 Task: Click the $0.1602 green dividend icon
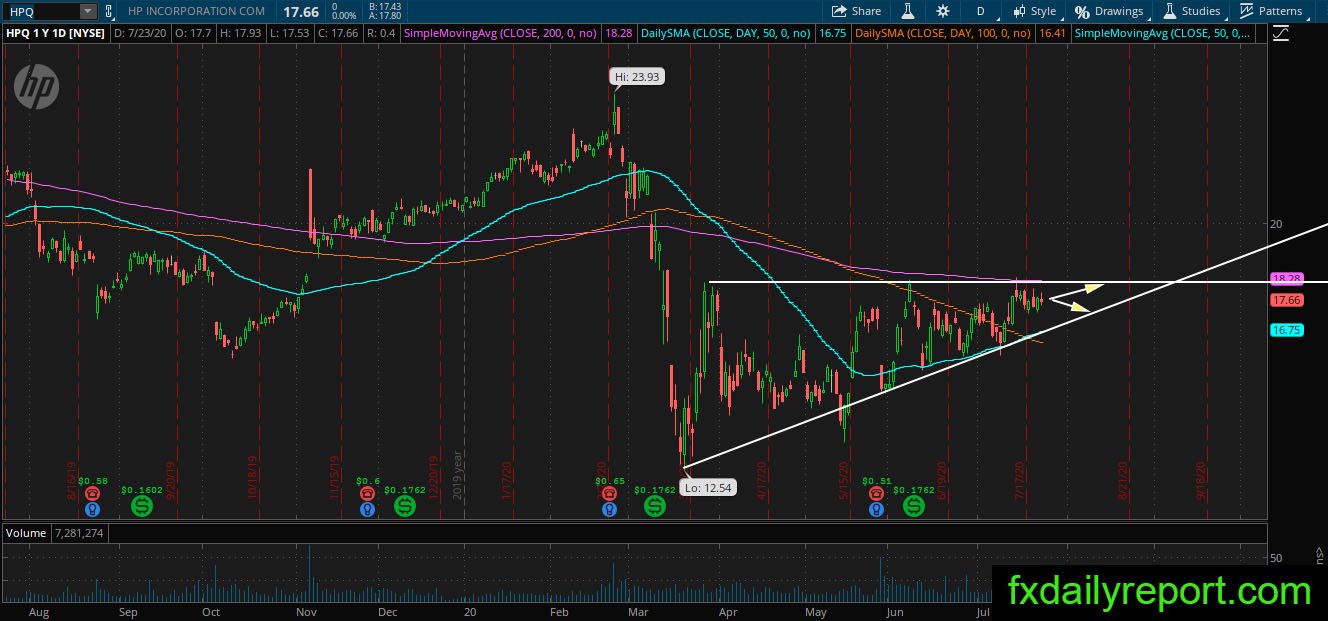coord(142,507)
